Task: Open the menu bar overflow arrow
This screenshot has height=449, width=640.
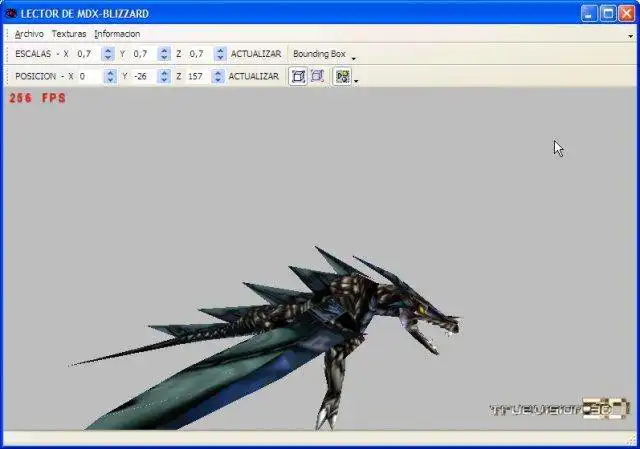Action: coord(631,36)
